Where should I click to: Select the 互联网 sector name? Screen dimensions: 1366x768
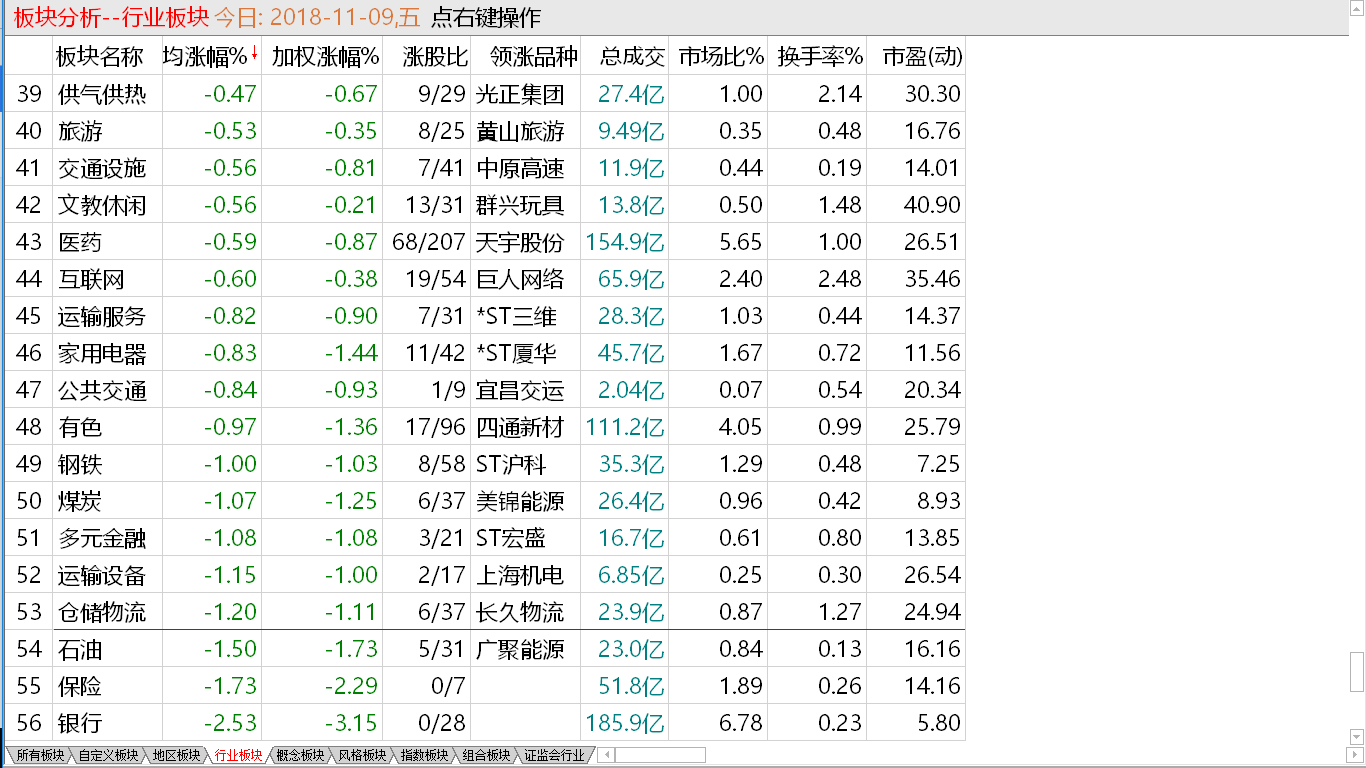click(91, 279)
